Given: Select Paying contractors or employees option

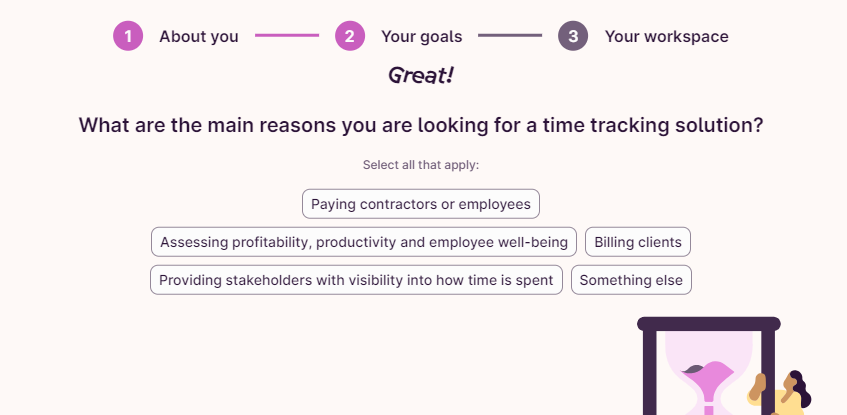Looking at the screenshot, I should click(x=421, y=204).
